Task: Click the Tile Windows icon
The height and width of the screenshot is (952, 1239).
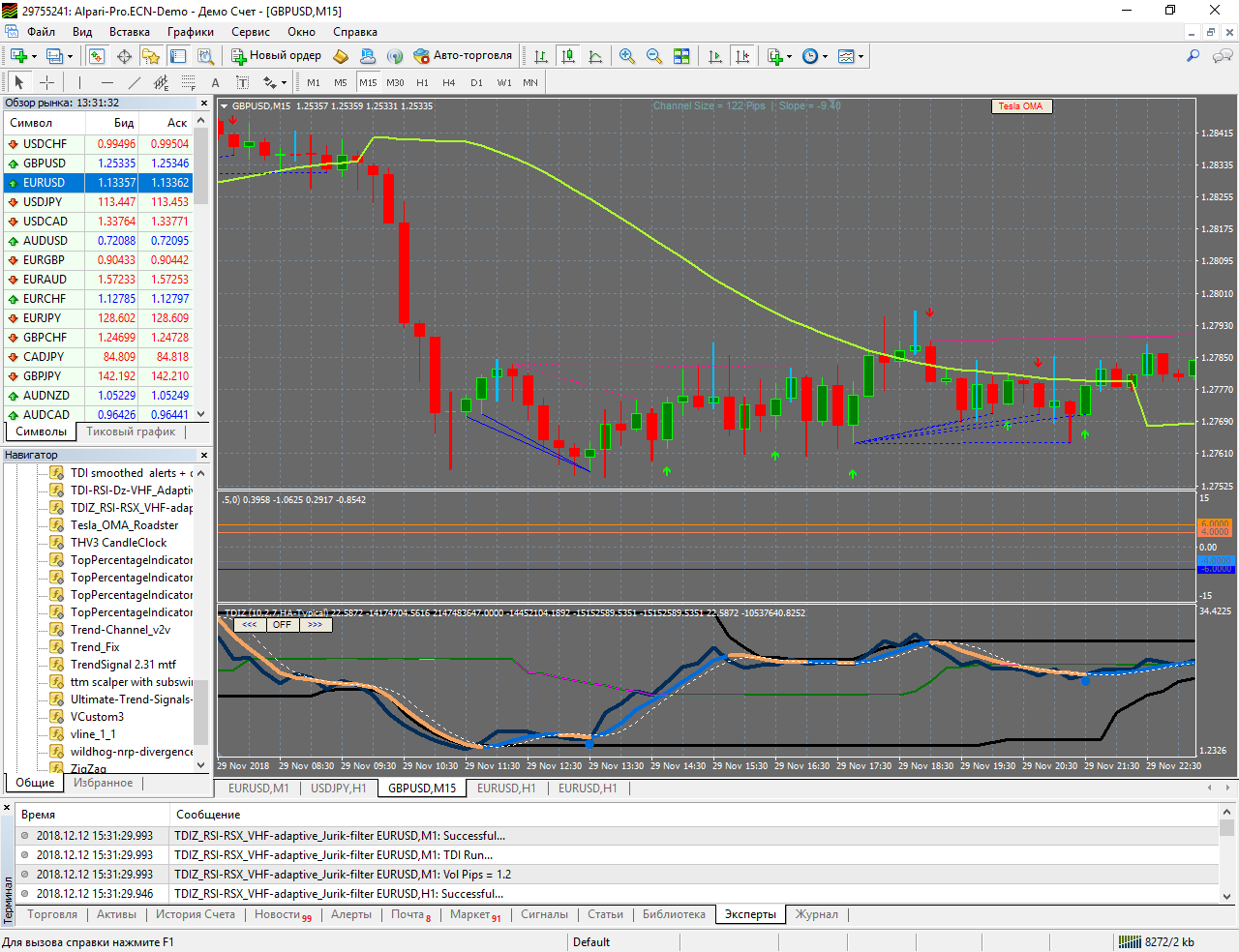Action: tap(681, 56)
